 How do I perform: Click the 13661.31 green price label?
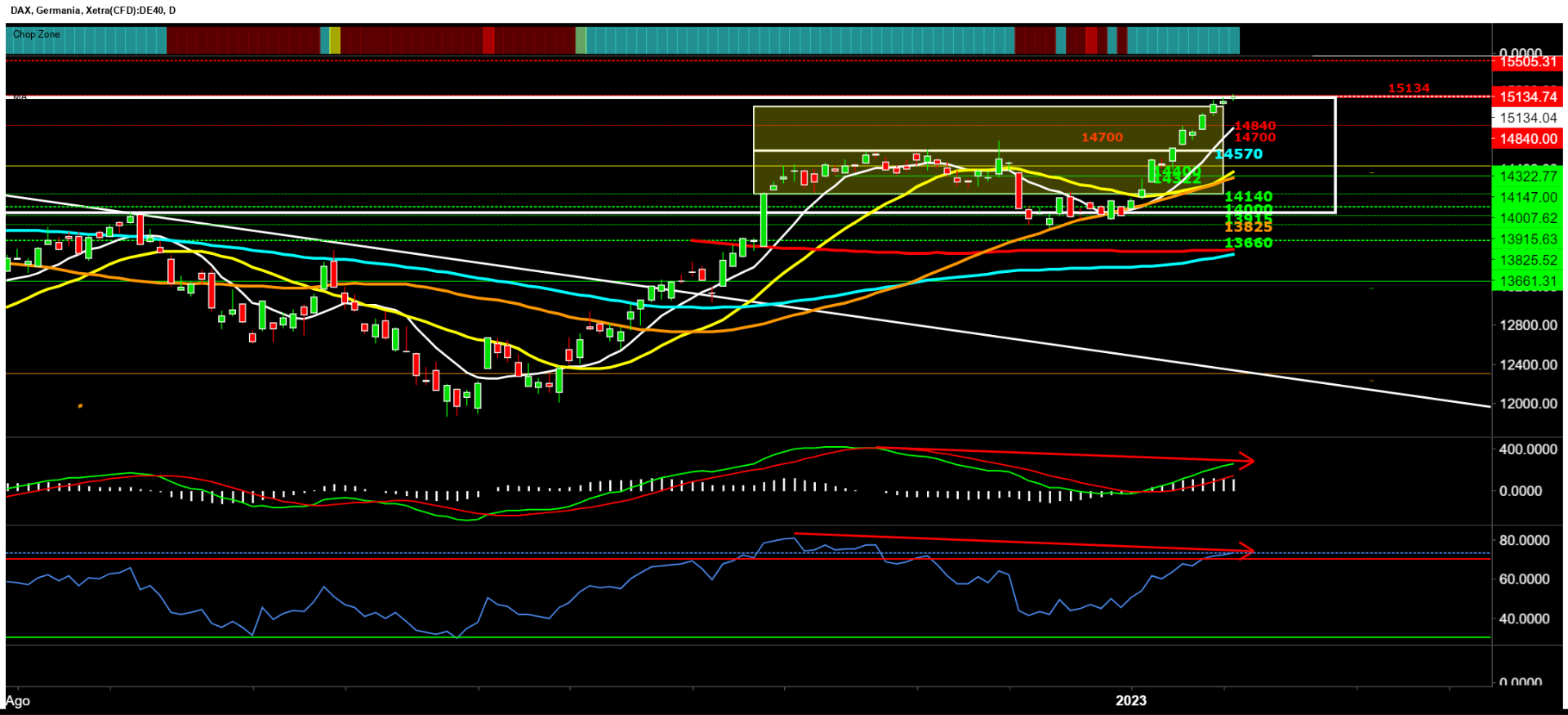[1527, 282]
